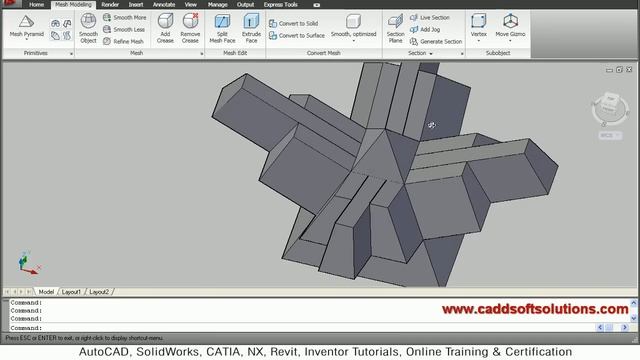
Task: Click the Smooth More icon
Action: click(x=107, y=17)
